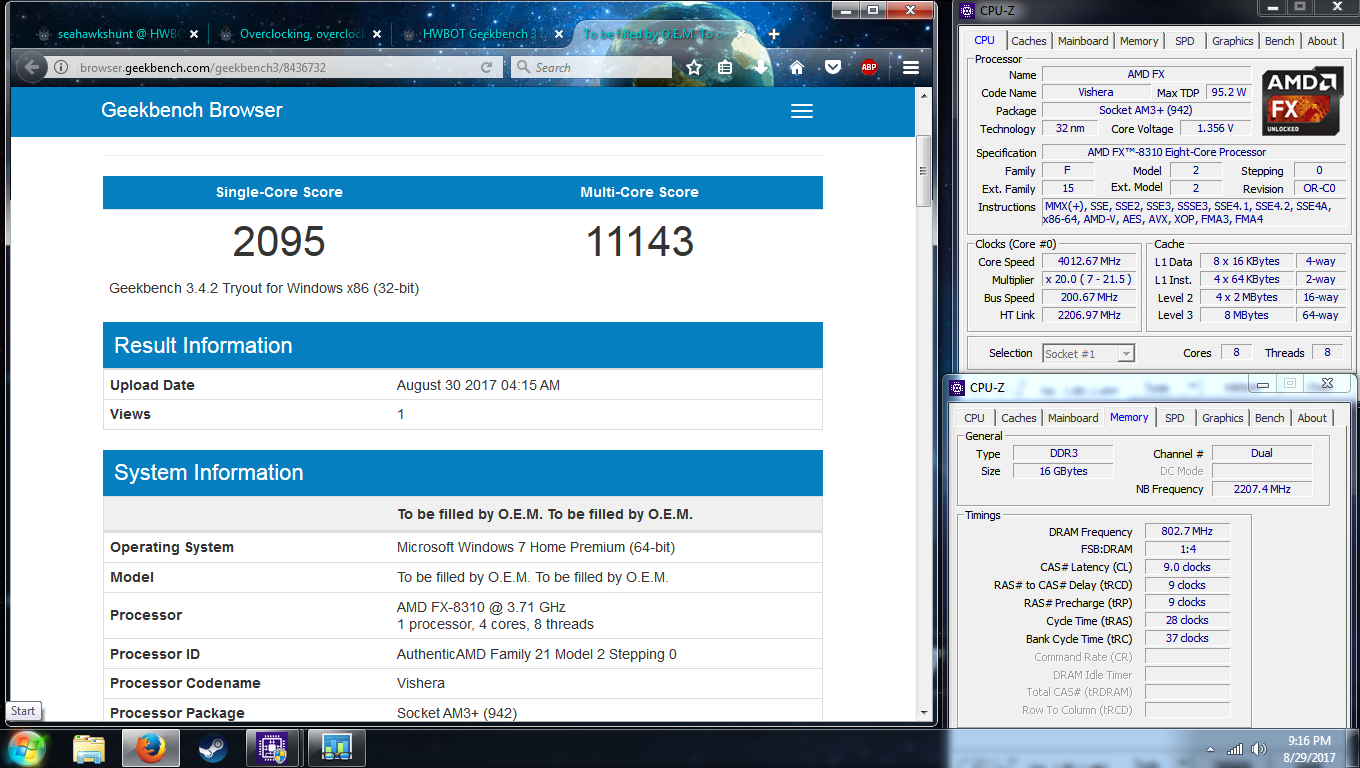Click DRAM Frequency value 802.7 MHz
This screenshot has height=768, width=1360.
coord(1187,531)
